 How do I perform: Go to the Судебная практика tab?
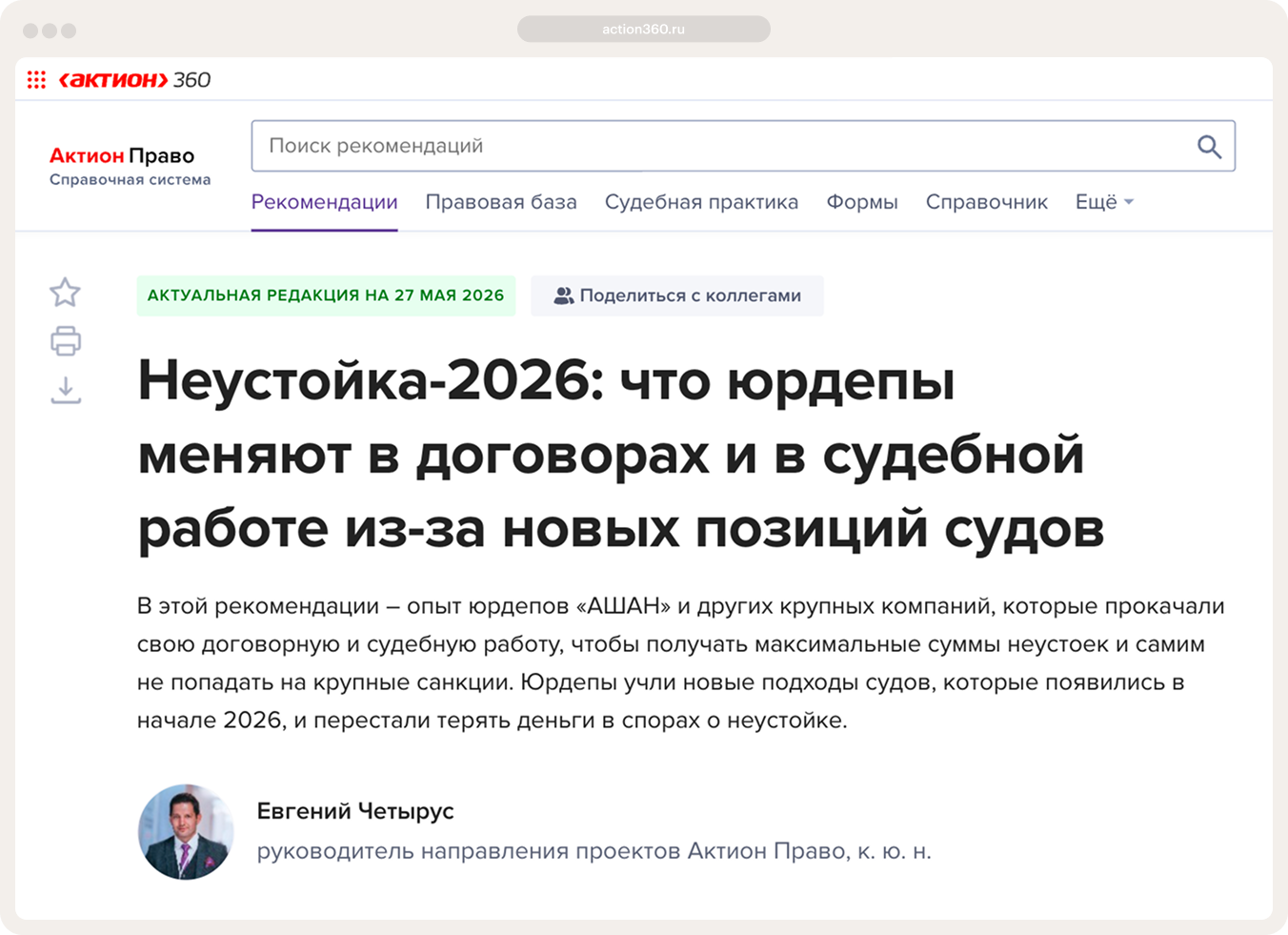click(701, 202)
